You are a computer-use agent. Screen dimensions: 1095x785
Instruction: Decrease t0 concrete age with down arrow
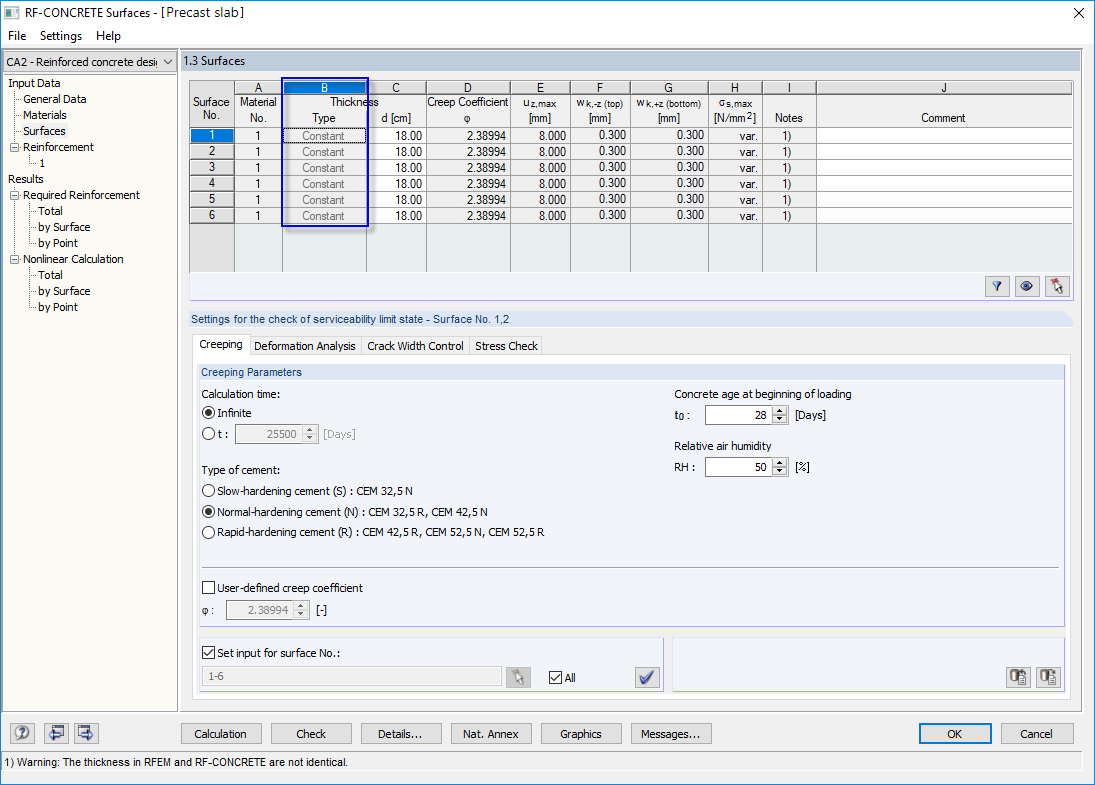[780, 419]
